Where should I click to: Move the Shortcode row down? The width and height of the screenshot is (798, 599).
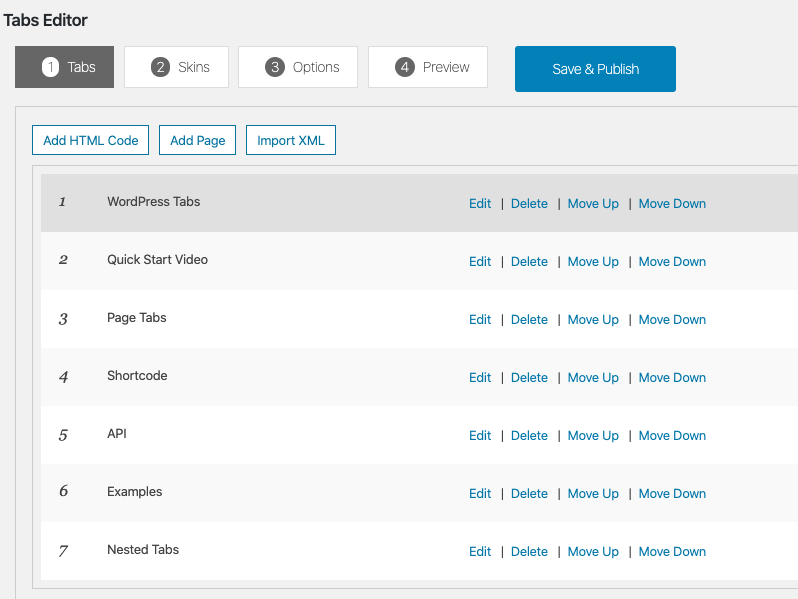point(672,377)
